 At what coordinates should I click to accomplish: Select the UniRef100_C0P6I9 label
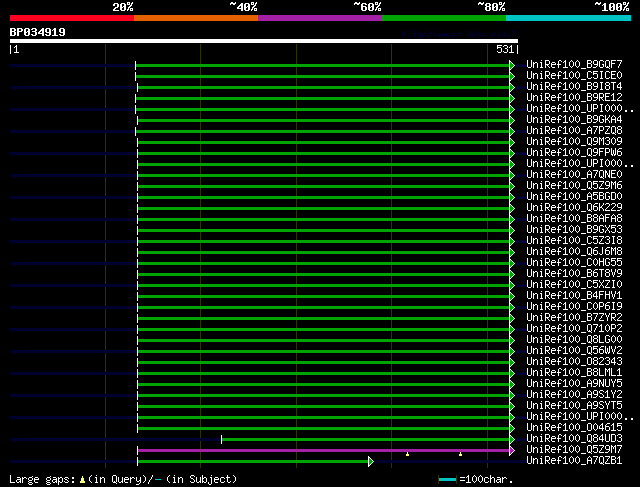pos(574,307)
